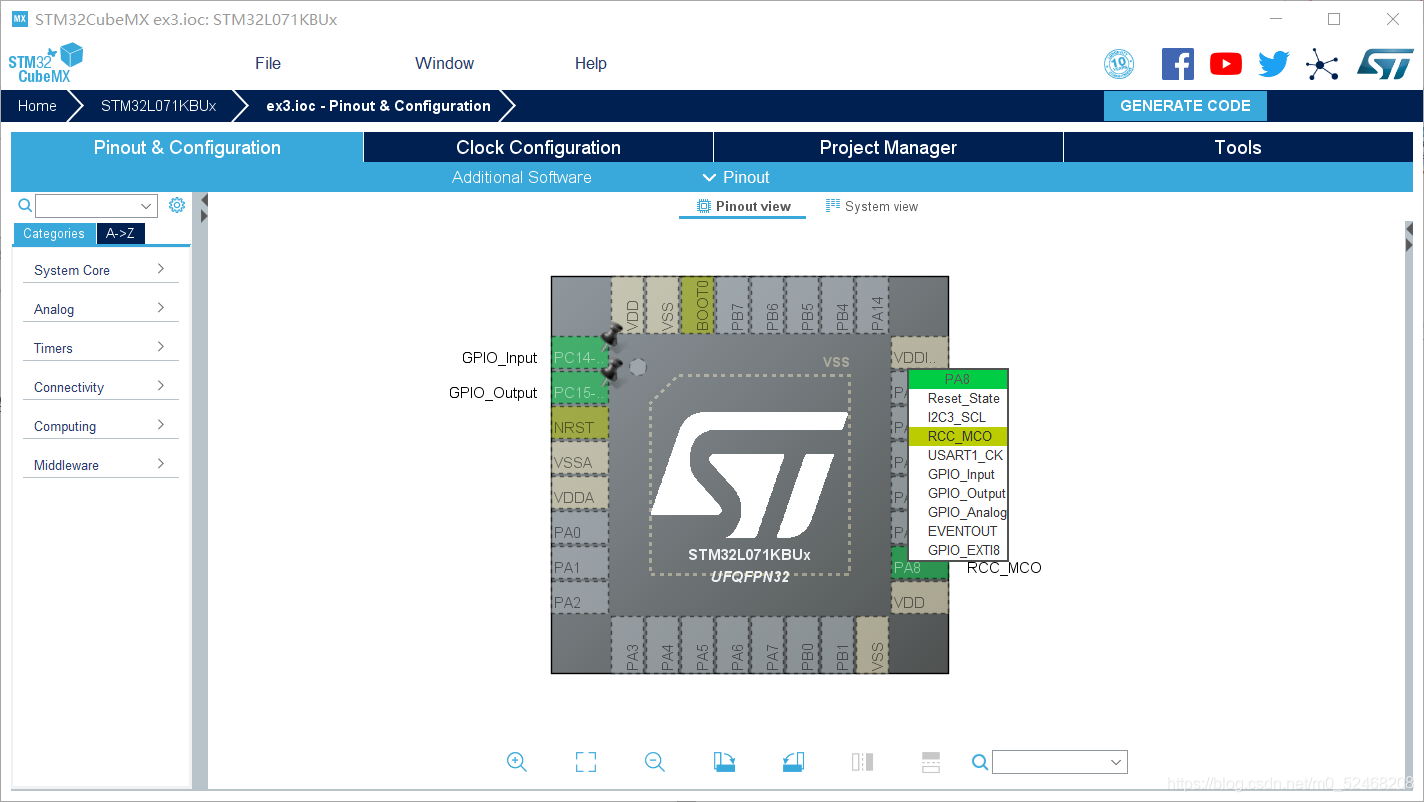This screenshot has height=802, width=1424.
Task: Open the pin search dropdown
Action: coord(1116,762)
